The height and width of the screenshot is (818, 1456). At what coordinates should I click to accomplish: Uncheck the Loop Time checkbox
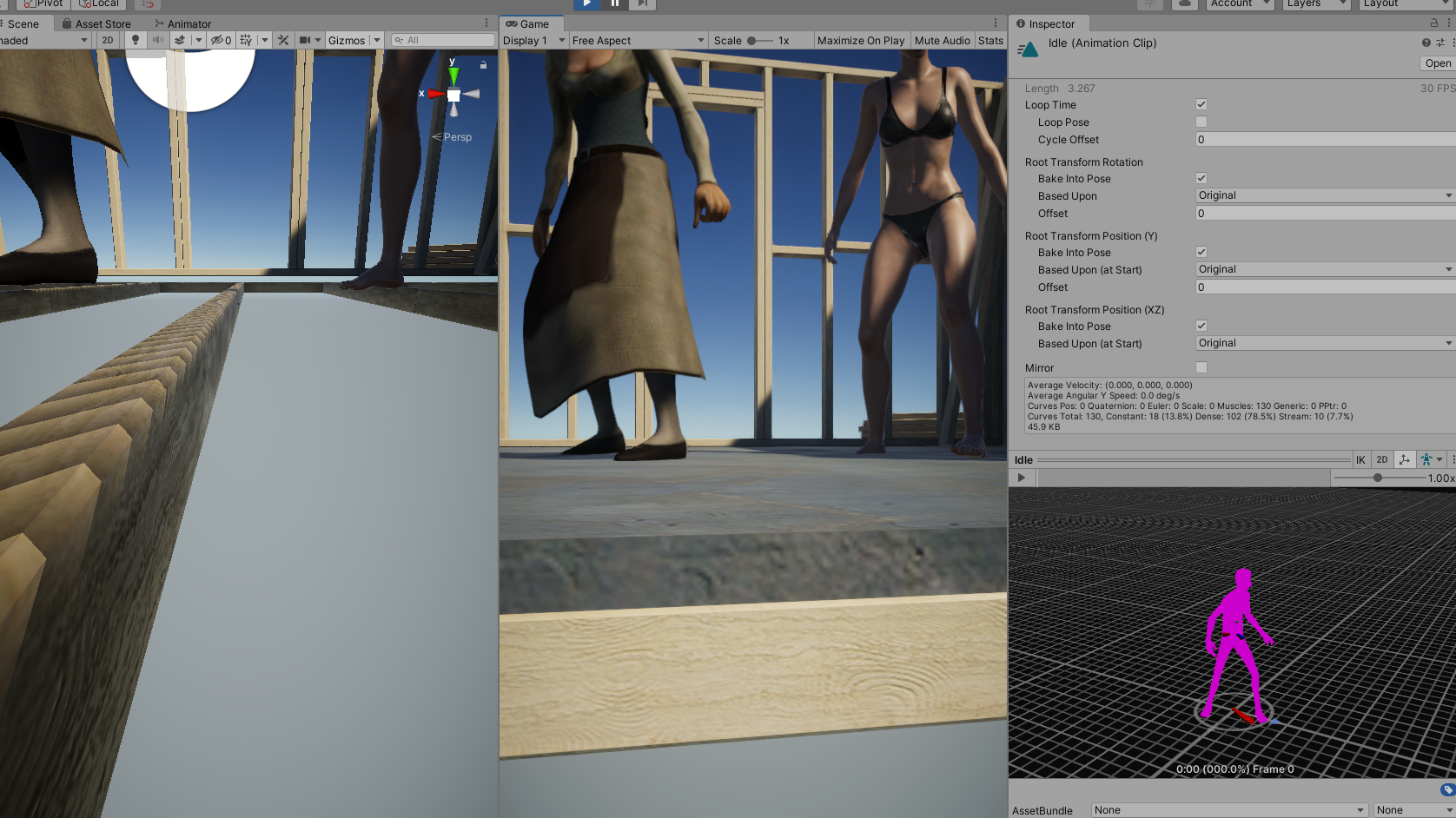(x=1201, y=104)
